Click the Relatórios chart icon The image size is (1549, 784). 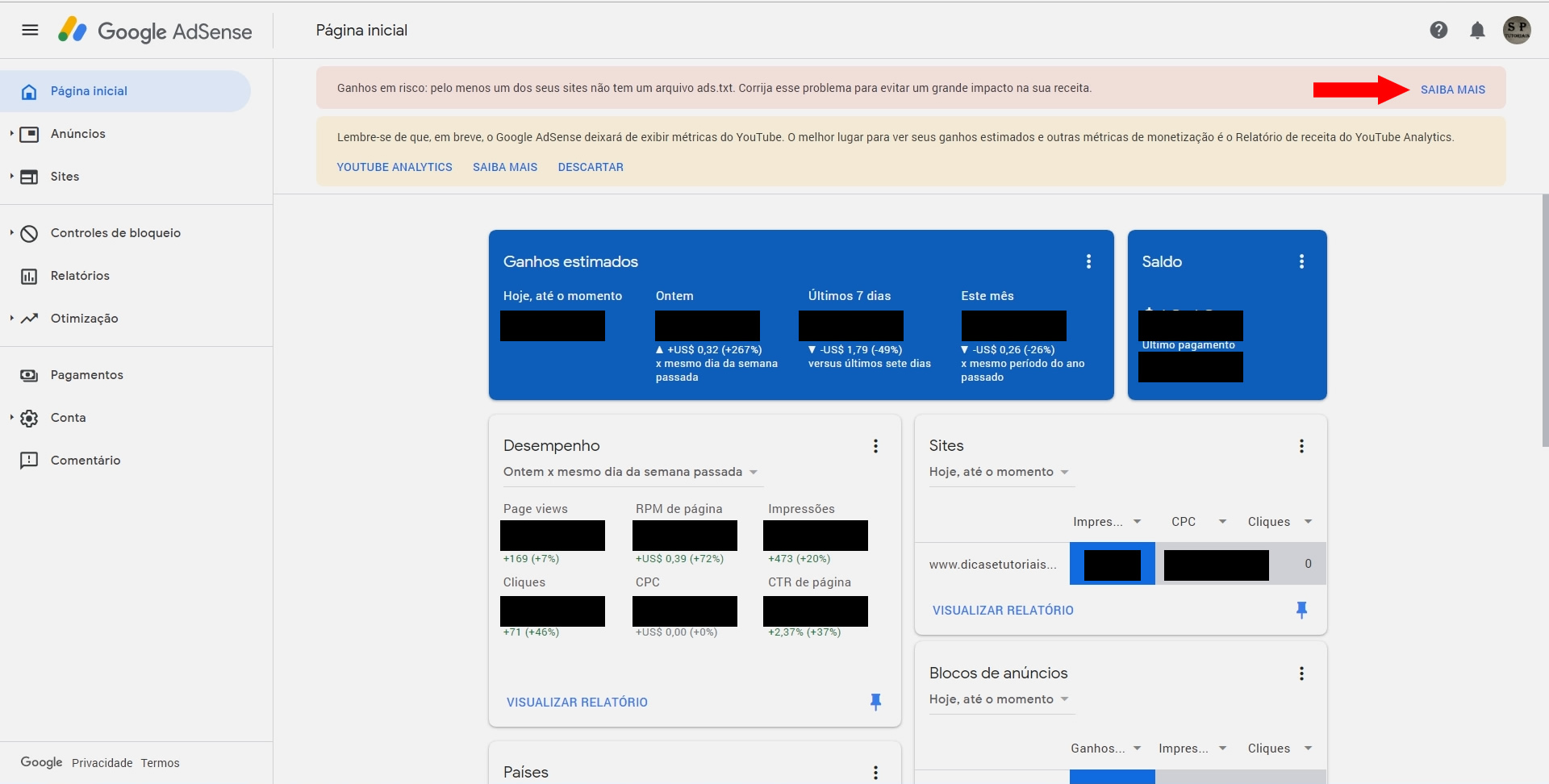[29, 276]
